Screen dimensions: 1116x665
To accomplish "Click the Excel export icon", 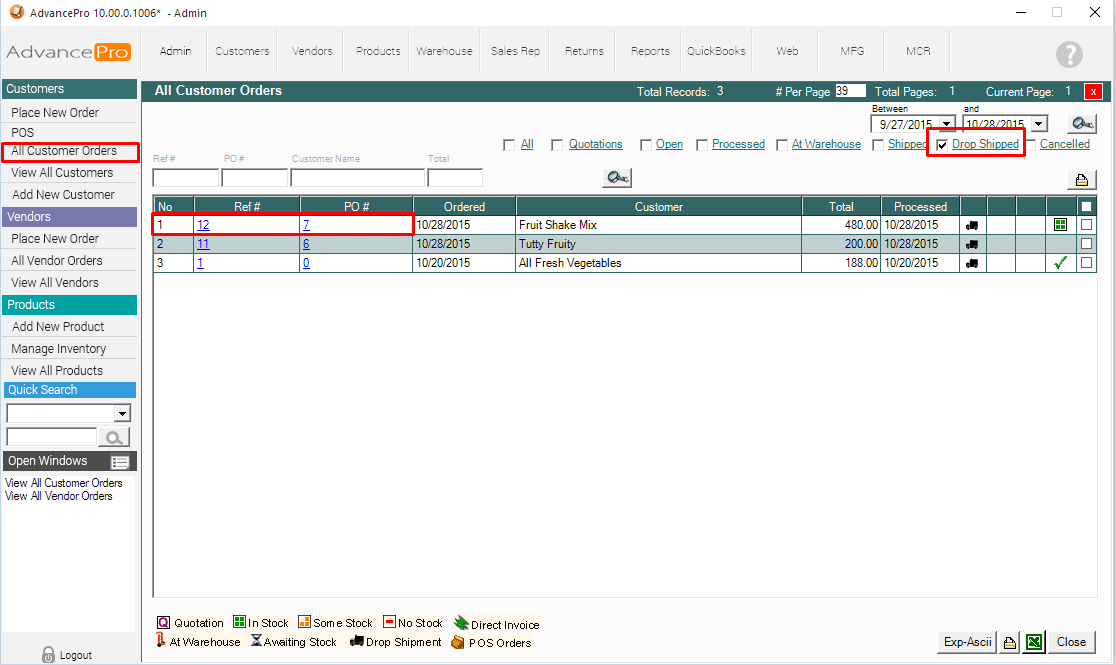I will pyautogui.click(x=1035, y=642).
